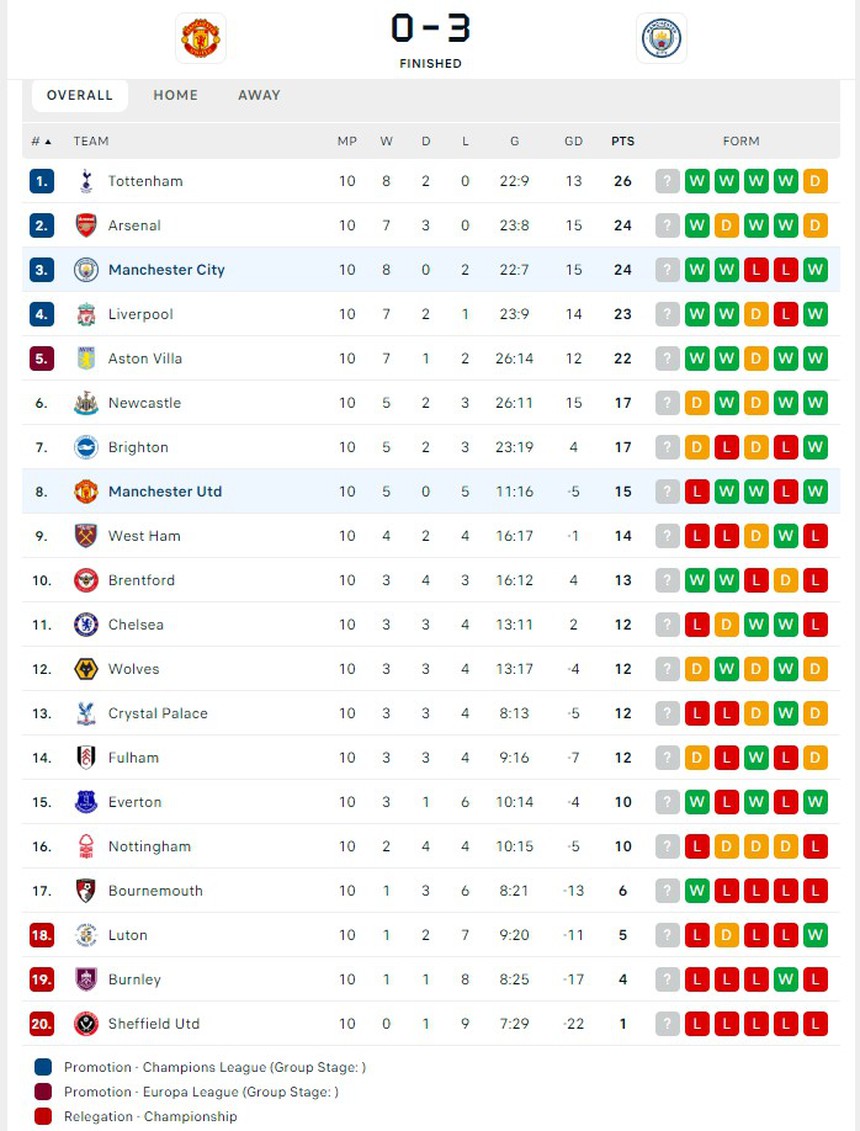Sort the table by the GD column header
The height and width of the screenshot is (1131, 860).
[573, 141]
